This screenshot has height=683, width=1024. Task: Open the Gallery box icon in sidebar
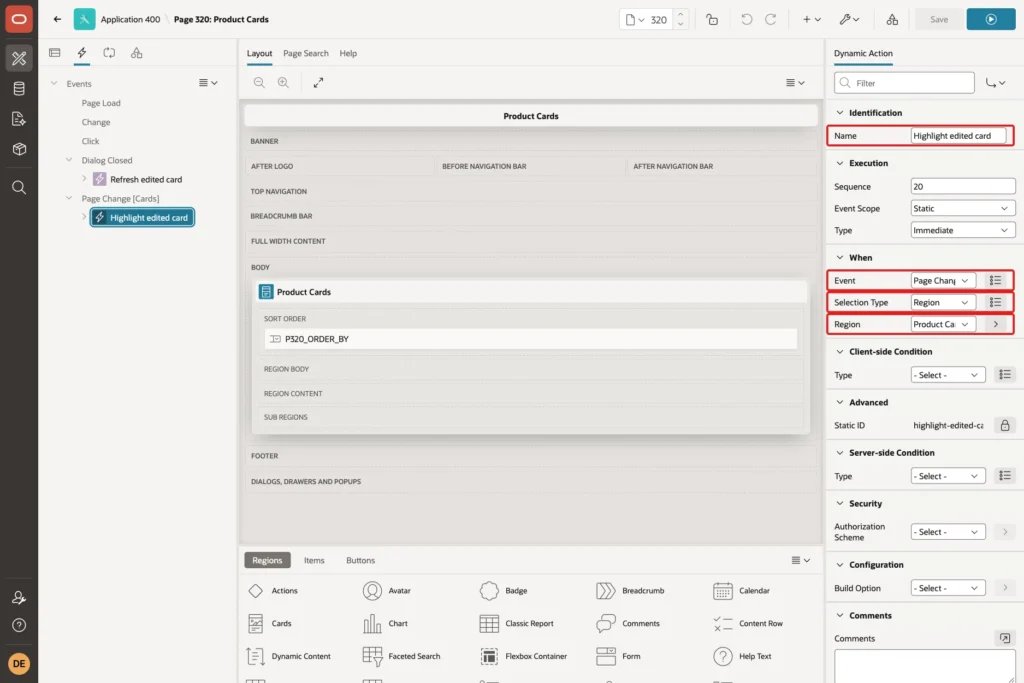[19, 149]
